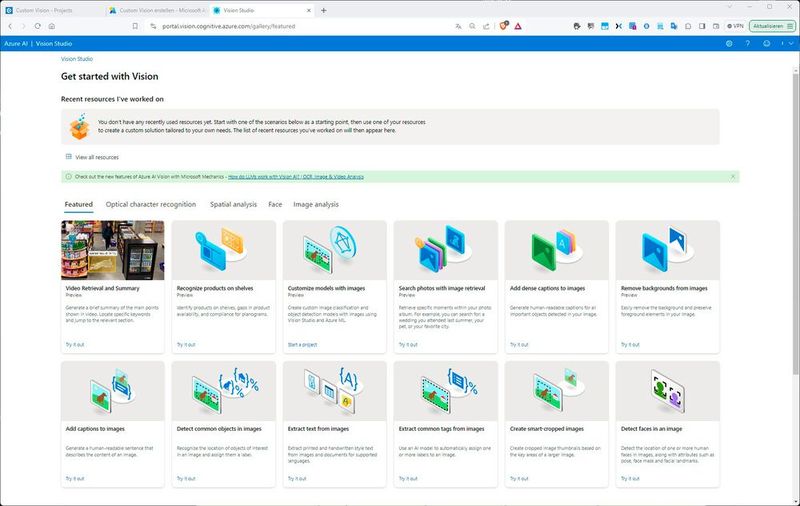The width and height of the screenshot is (800, 506).
Task: Toggle the browser sidebar panel icon
Action: tap(702, 26)
